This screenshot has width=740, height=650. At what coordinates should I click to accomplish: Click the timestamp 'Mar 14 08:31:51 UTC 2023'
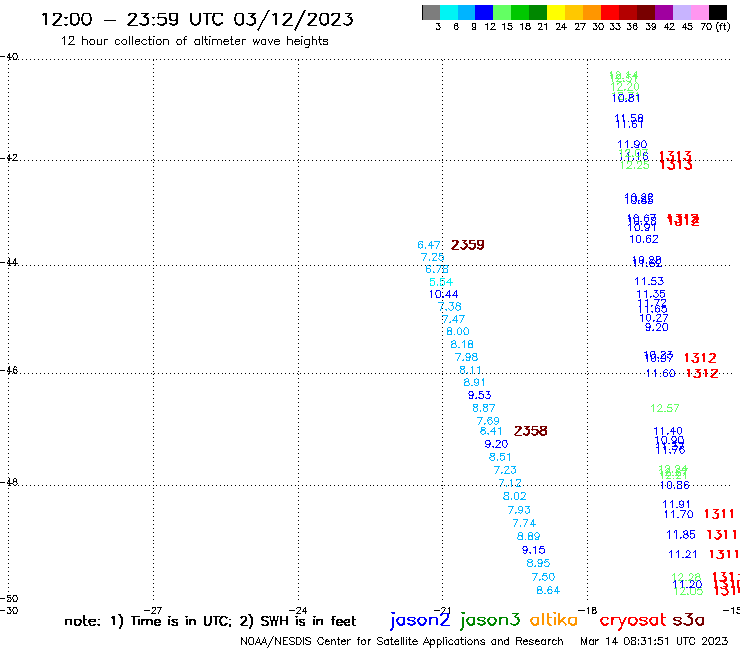tap(654, 641)
